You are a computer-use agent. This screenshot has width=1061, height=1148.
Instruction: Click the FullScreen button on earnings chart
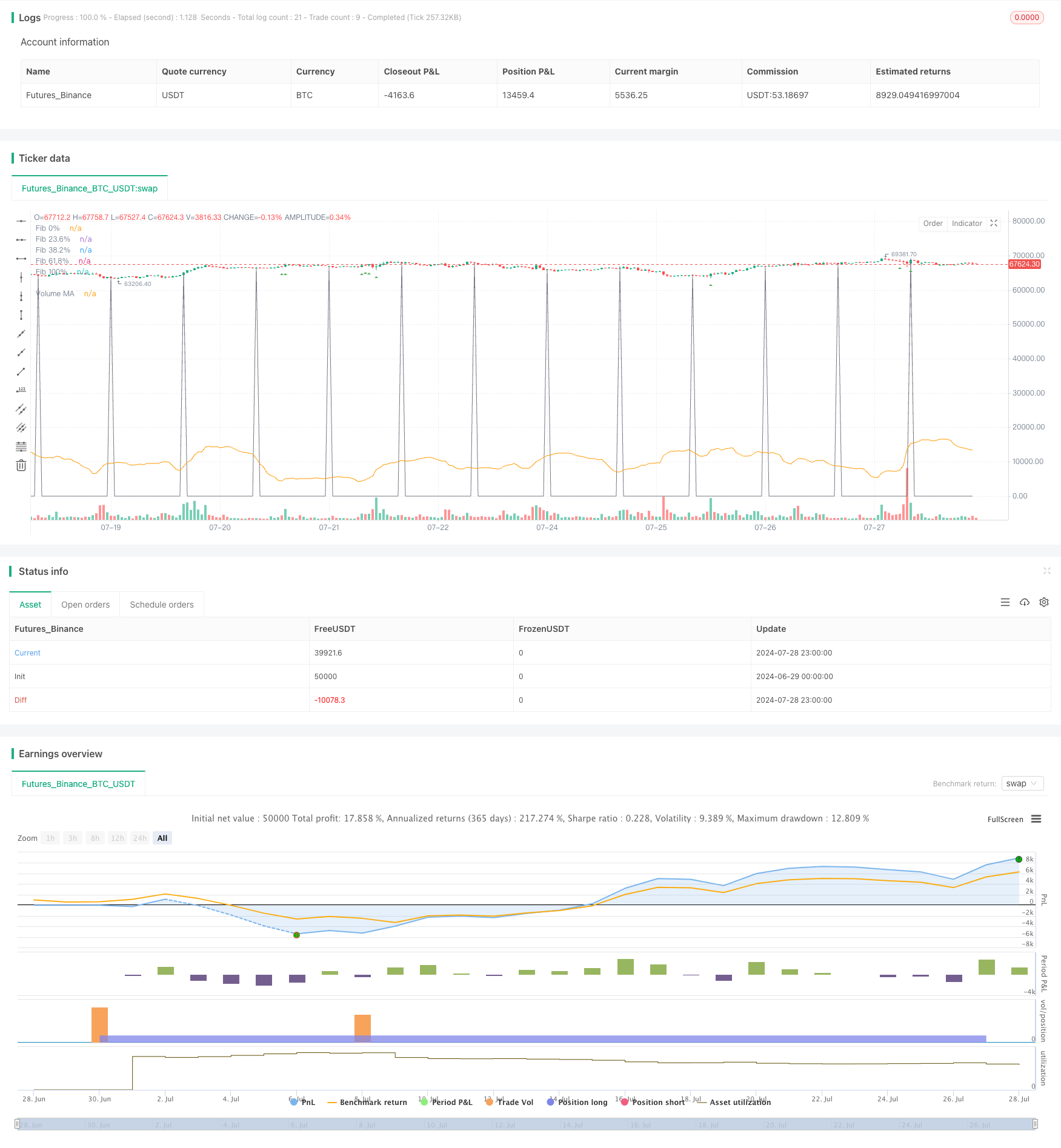(1005, 819)
